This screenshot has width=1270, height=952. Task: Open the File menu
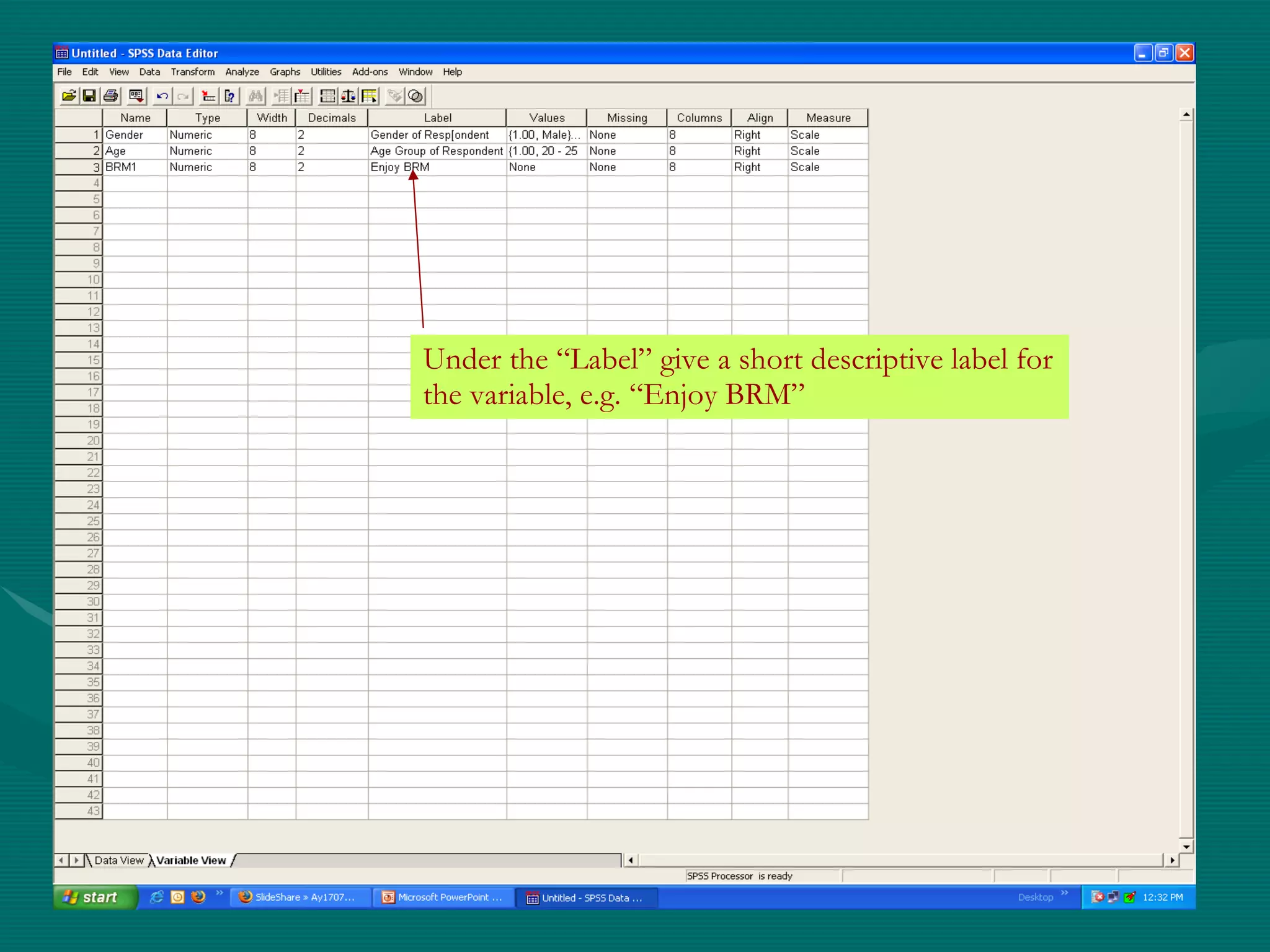[64, 72]
